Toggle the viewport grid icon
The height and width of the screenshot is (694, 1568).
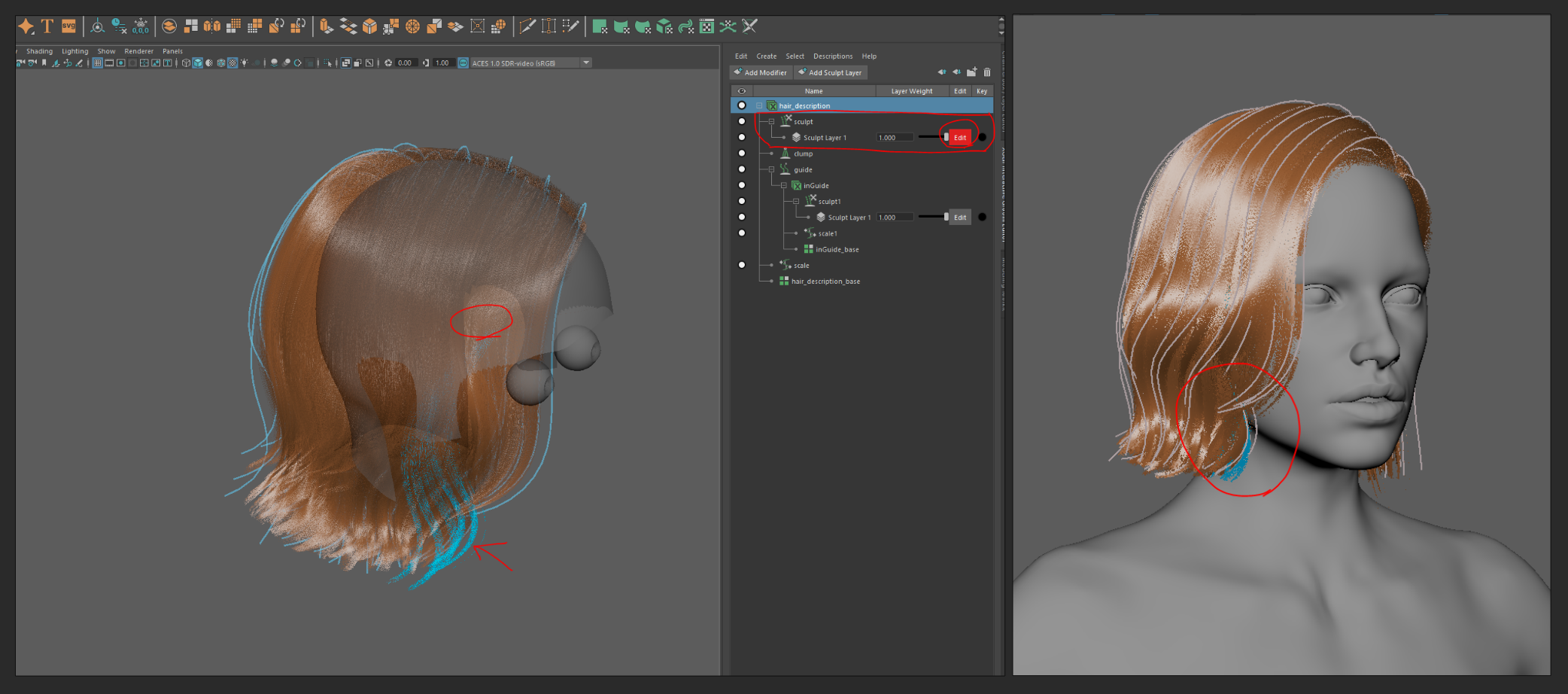coord(97,63)
